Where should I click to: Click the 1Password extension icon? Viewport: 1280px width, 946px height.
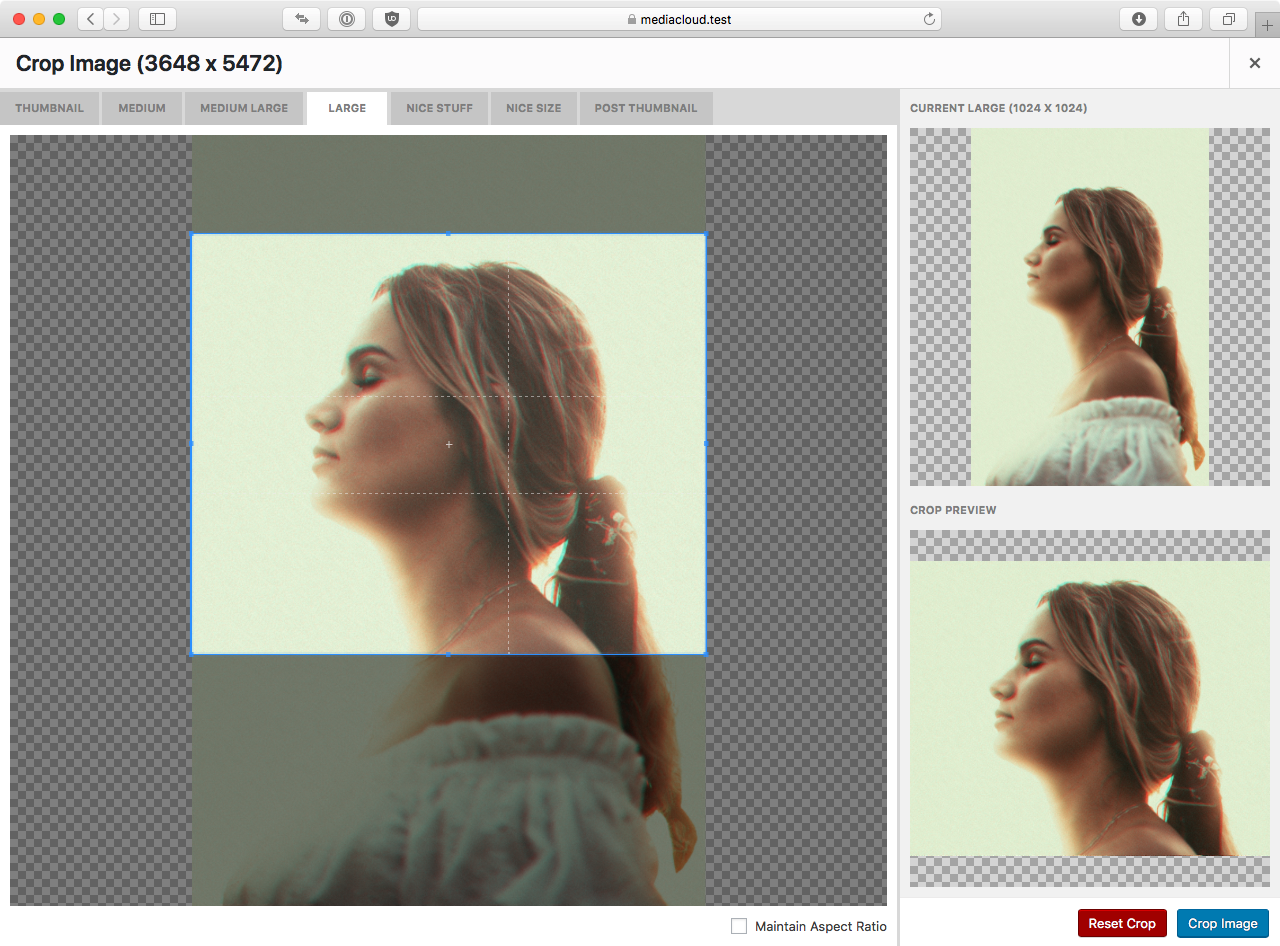pos(346,19)
